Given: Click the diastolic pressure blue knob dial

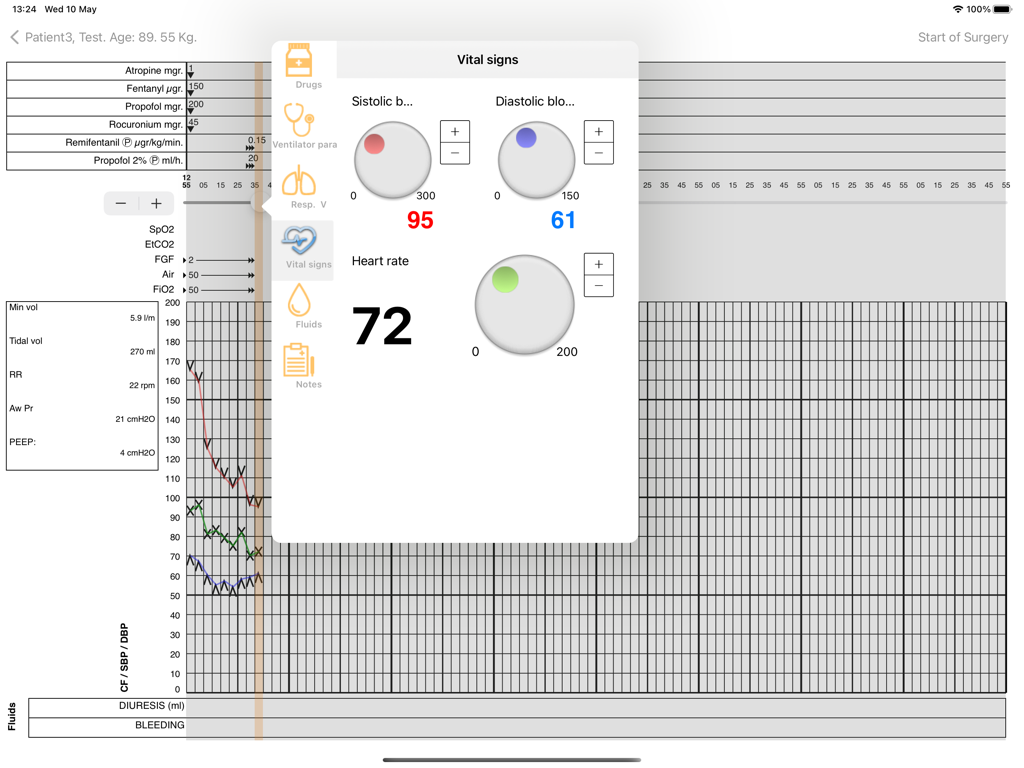Looking at the screenshot, I should [x=536, y=160].
